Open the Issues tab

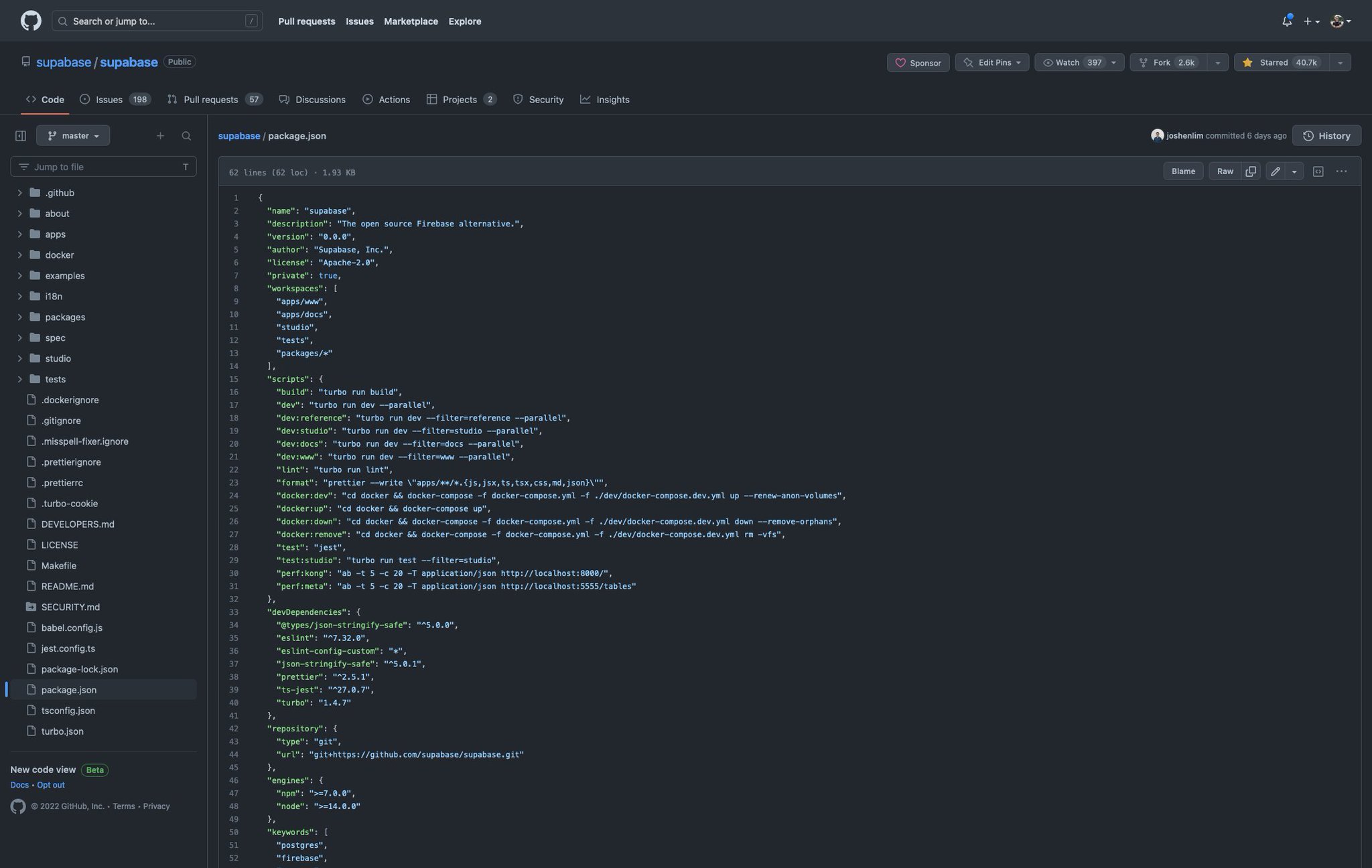115,99
